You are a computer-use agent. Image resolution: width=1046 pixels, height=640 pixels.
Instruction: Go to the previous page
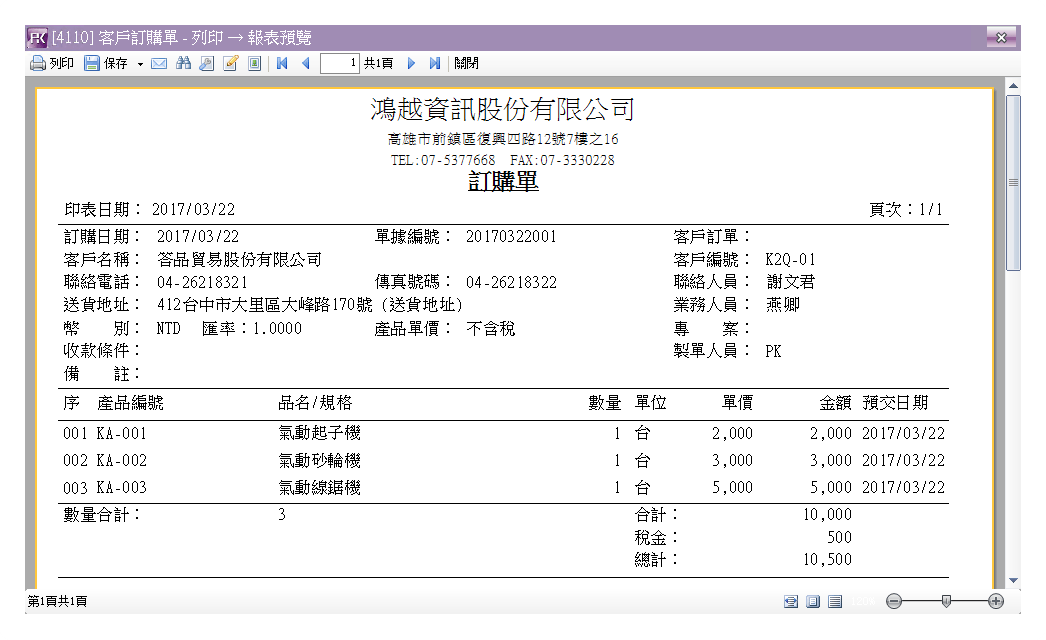[x=305, y=63]
